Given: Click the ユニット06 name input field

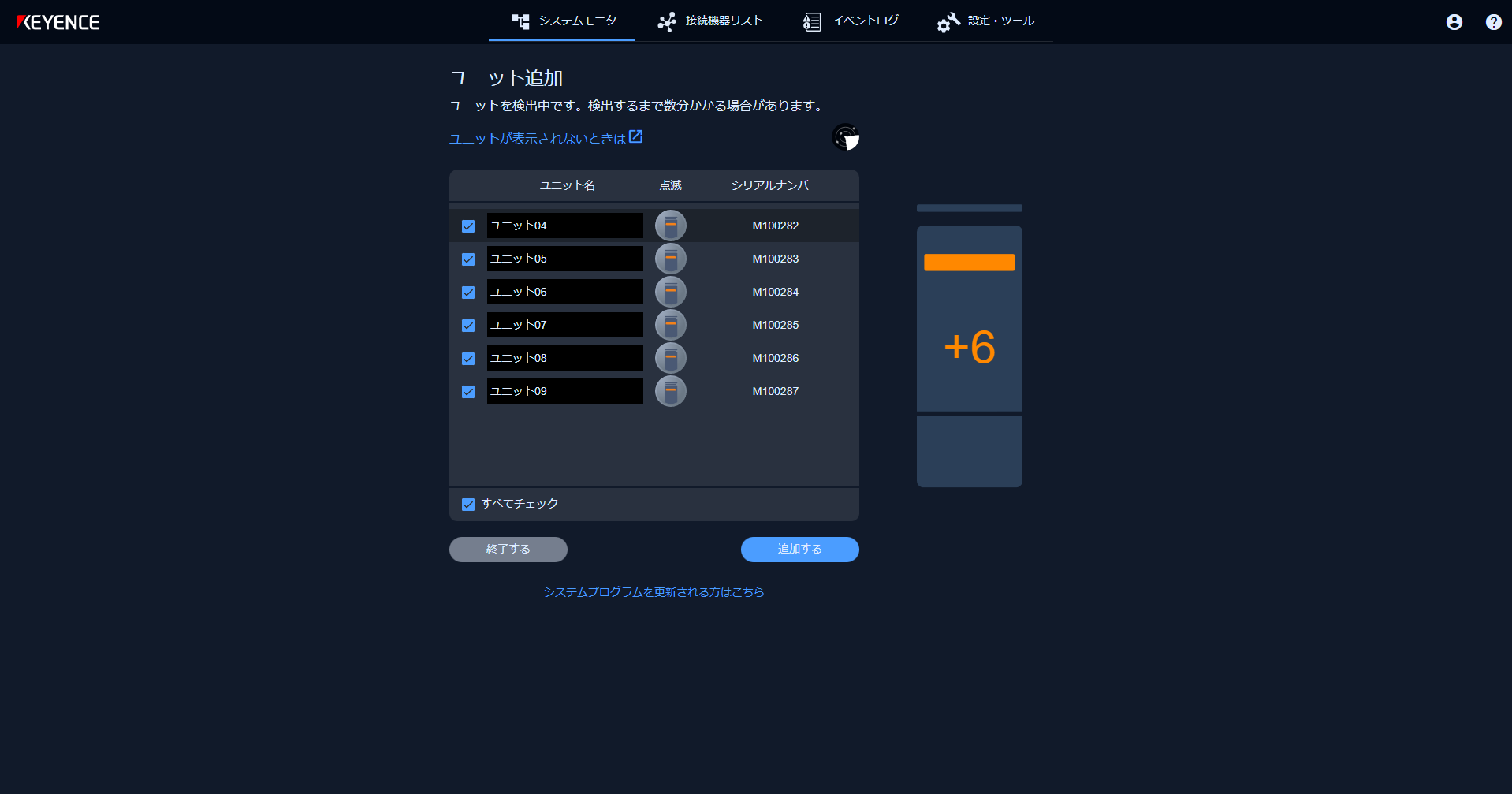Looking at the screenshot, I should pyautogui.click(x=564, y=292).
